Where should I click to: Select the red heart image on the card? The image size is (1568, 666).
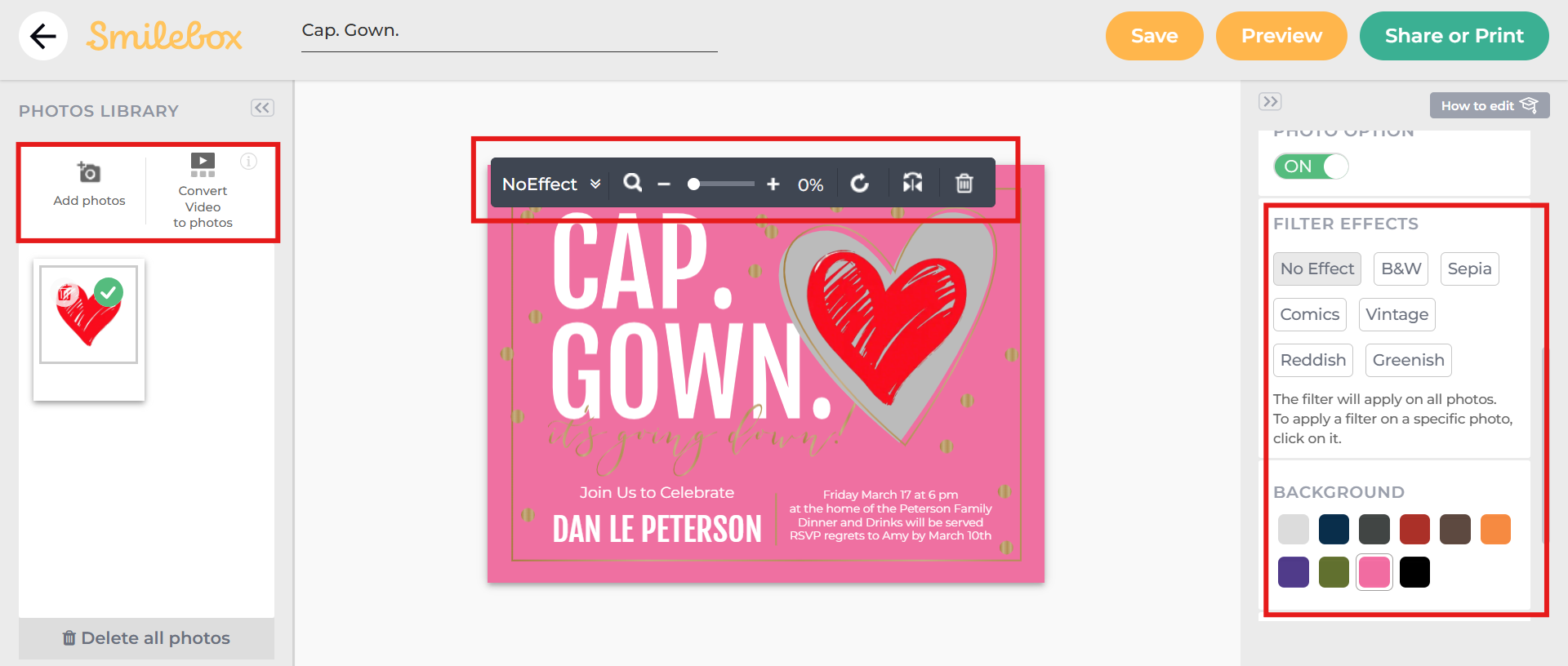[886, 326]
